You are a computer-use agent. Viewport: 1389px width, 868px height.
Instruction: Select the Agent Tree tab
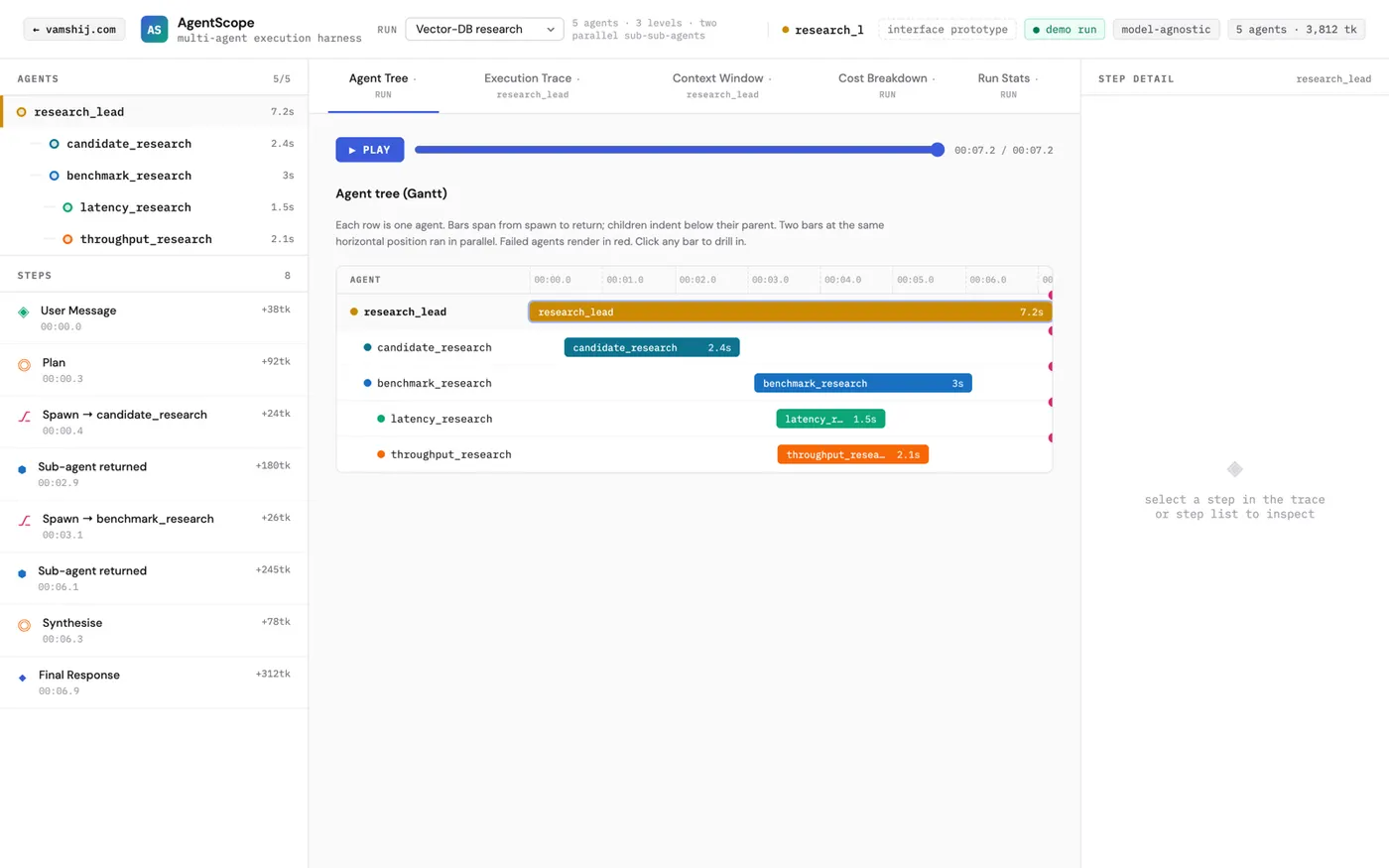click(383, 85)
